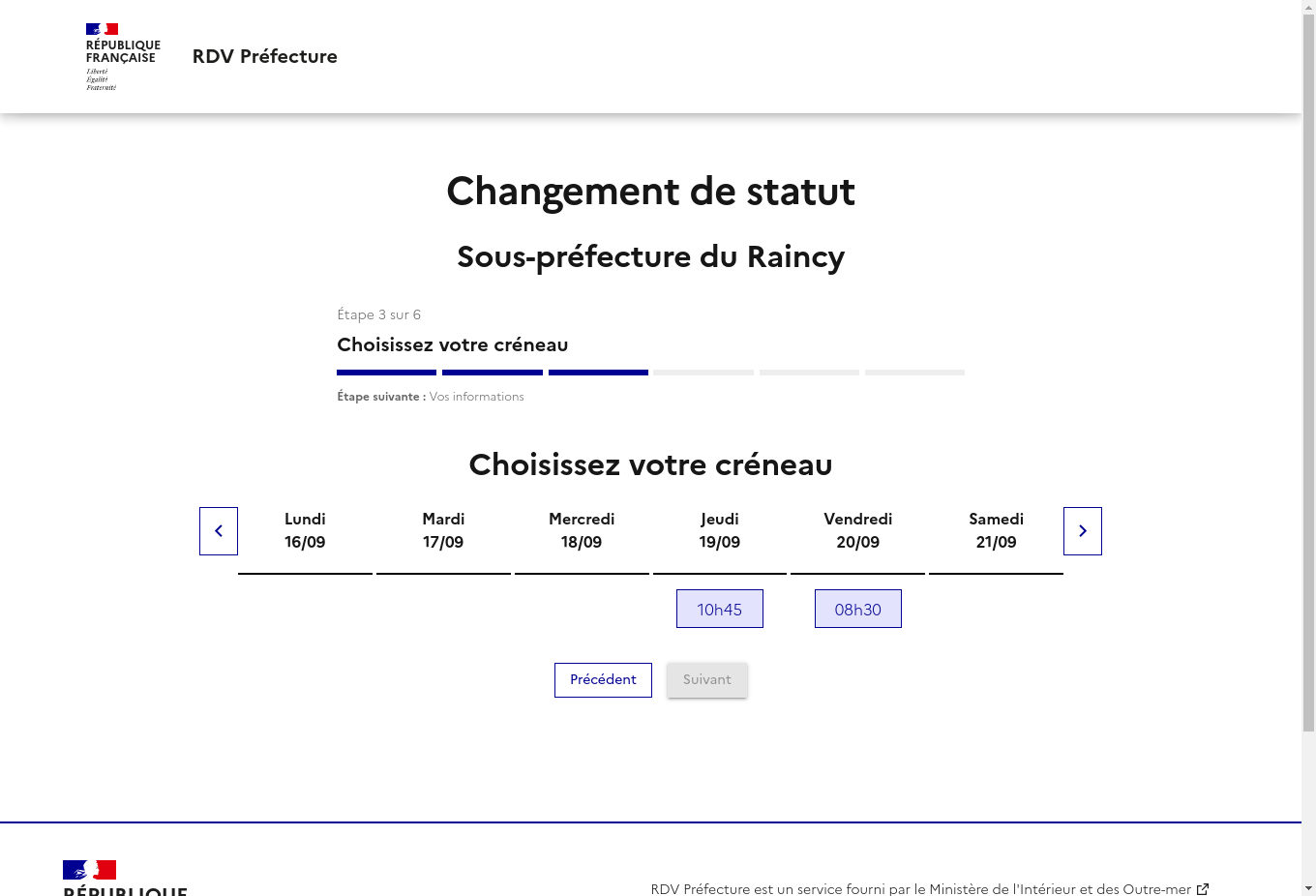Viewport: 1316px width, 896px height.
Task: Open the RDV Préfecture home title
Action: [x=265, y=56]
